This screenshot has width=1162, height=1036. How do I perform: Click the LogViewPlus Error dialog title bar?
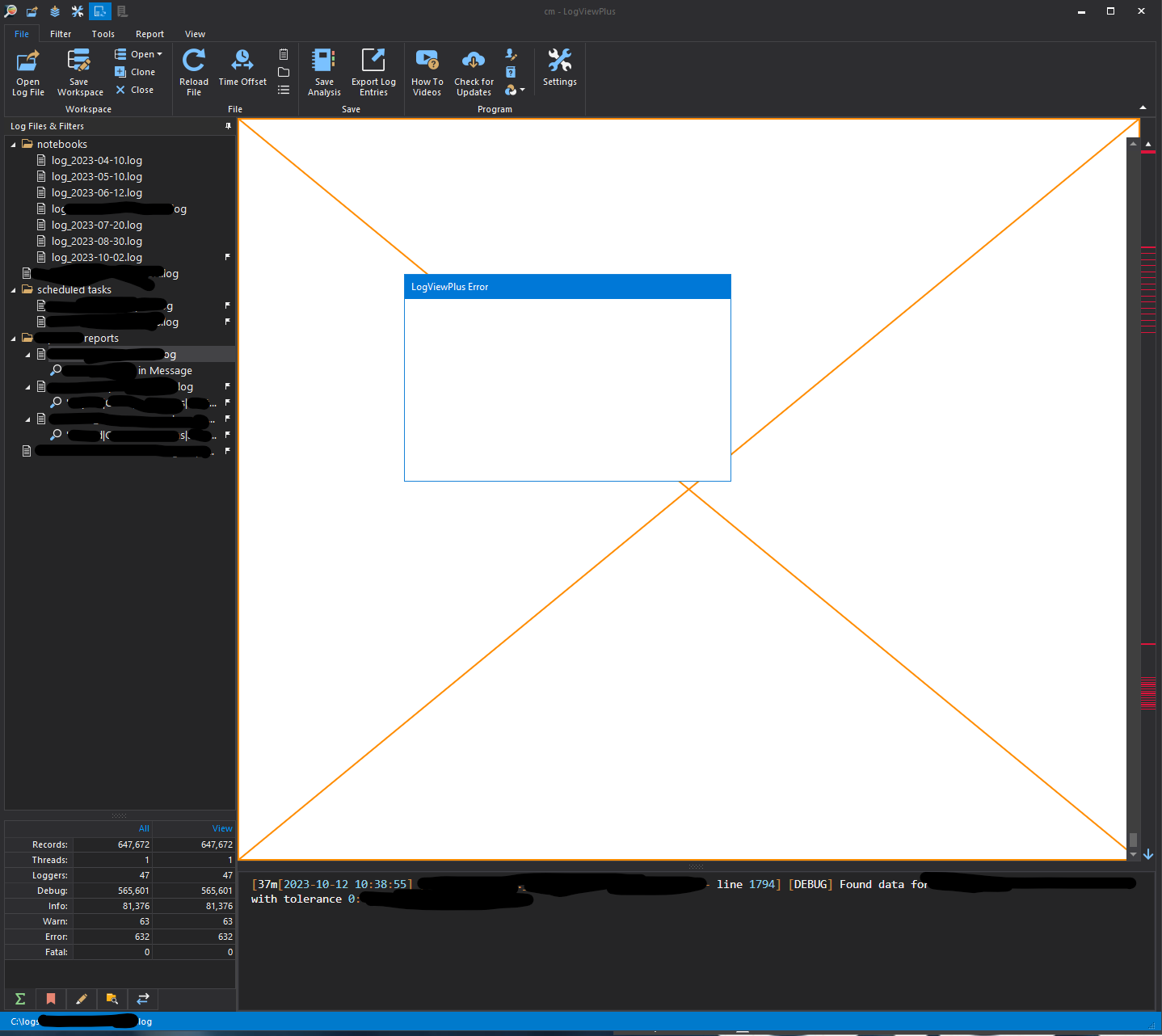point(567,287)
